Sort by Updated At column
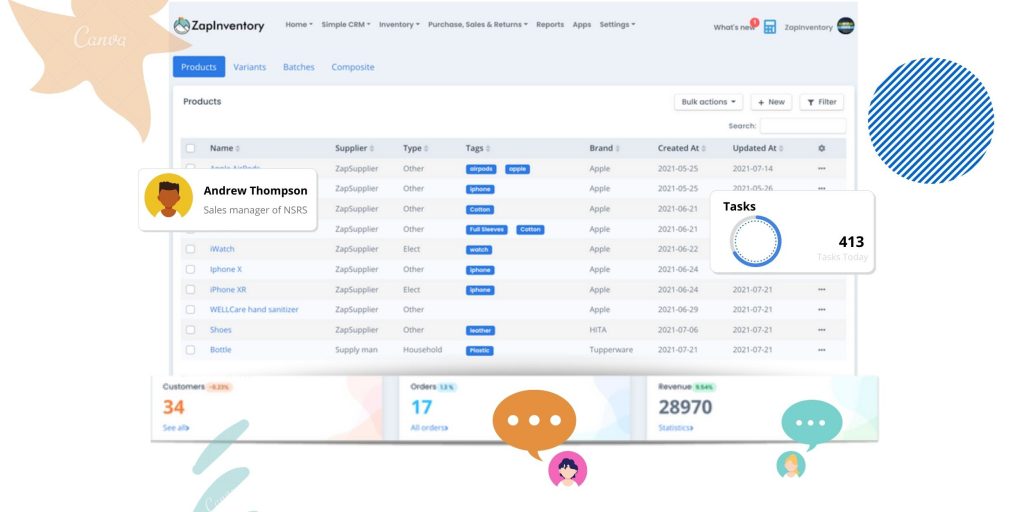1024x512 pixels. (758, 148)
